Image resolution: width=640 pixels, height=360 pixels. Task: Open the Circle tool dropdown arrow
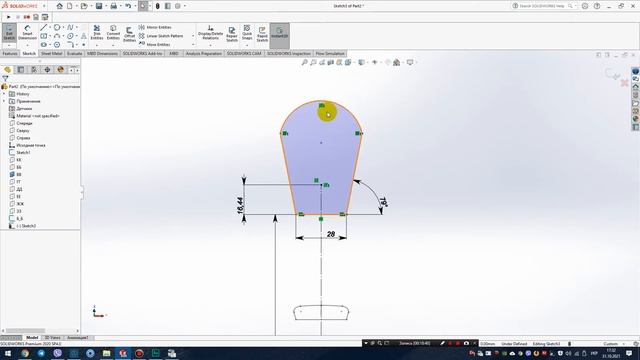click(63, 27)
